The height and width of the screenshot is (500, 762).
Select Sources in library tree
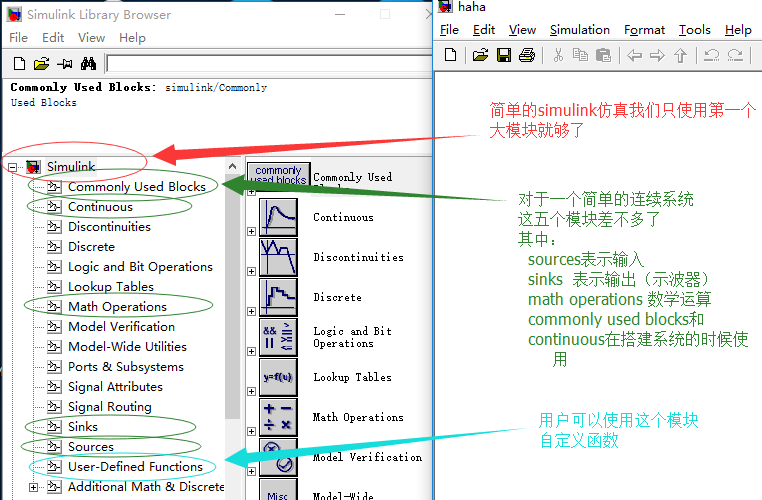(x=91, y=447)
